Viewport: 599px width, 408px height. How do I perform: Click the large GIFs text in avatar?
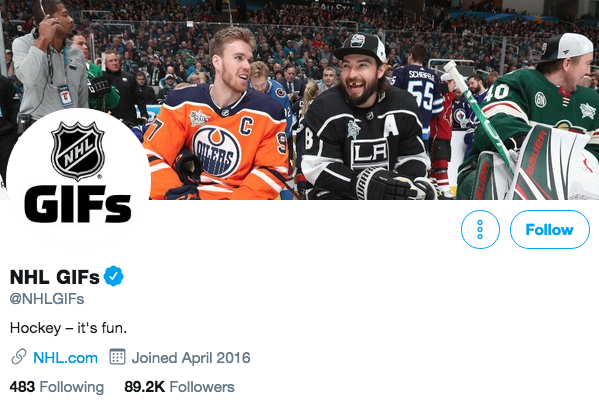(x=78, y=204)
